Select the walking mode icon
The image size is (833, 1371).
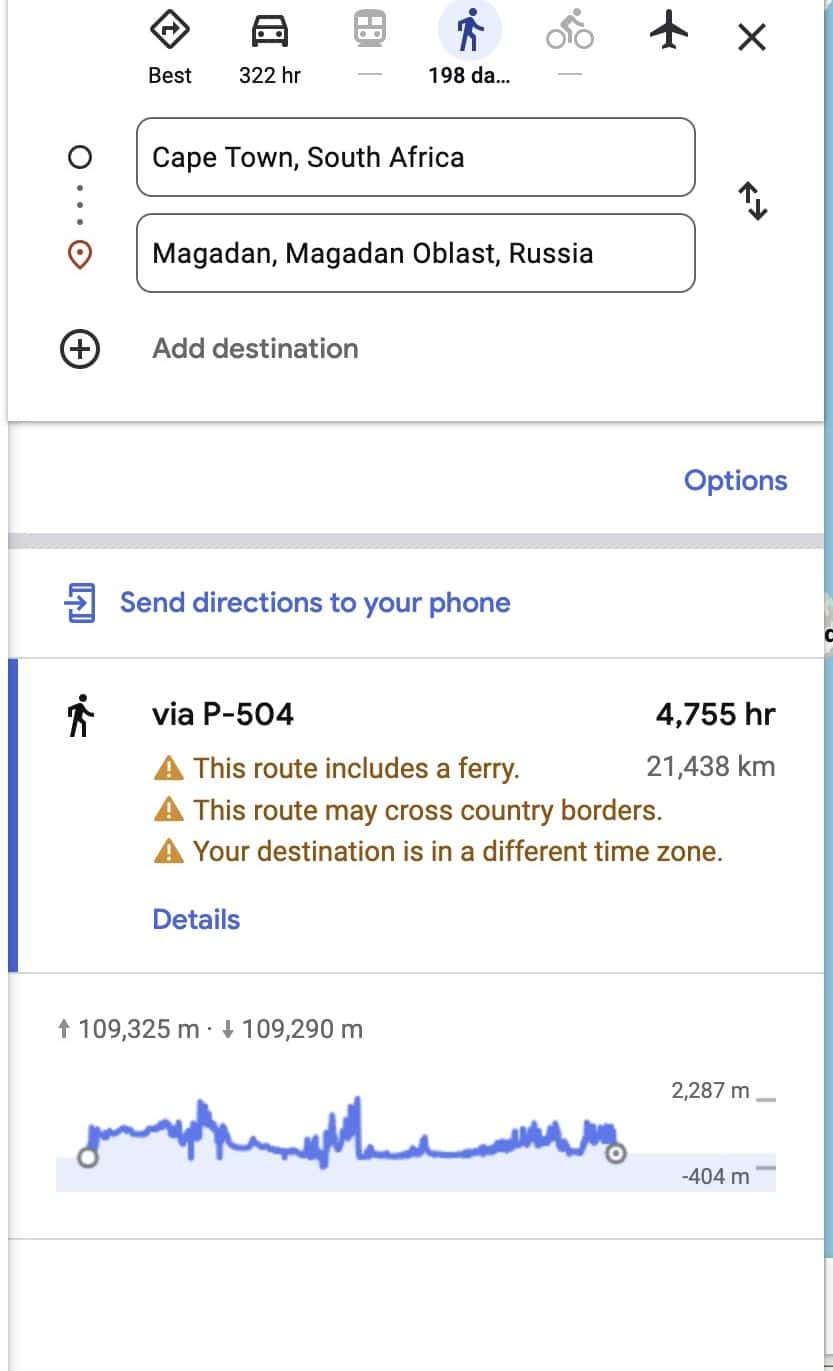tap(469, 30)
